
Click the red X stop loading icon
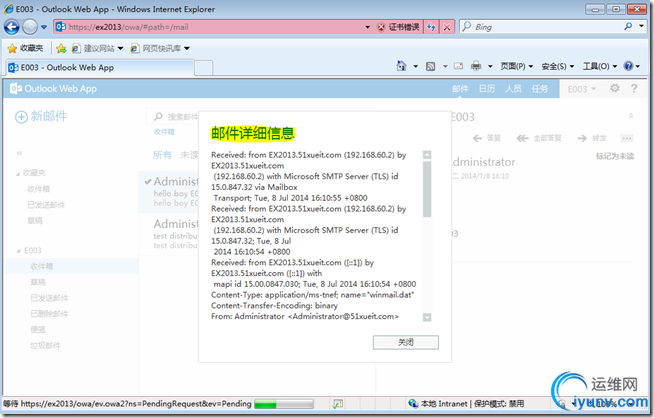pos(447,27)
